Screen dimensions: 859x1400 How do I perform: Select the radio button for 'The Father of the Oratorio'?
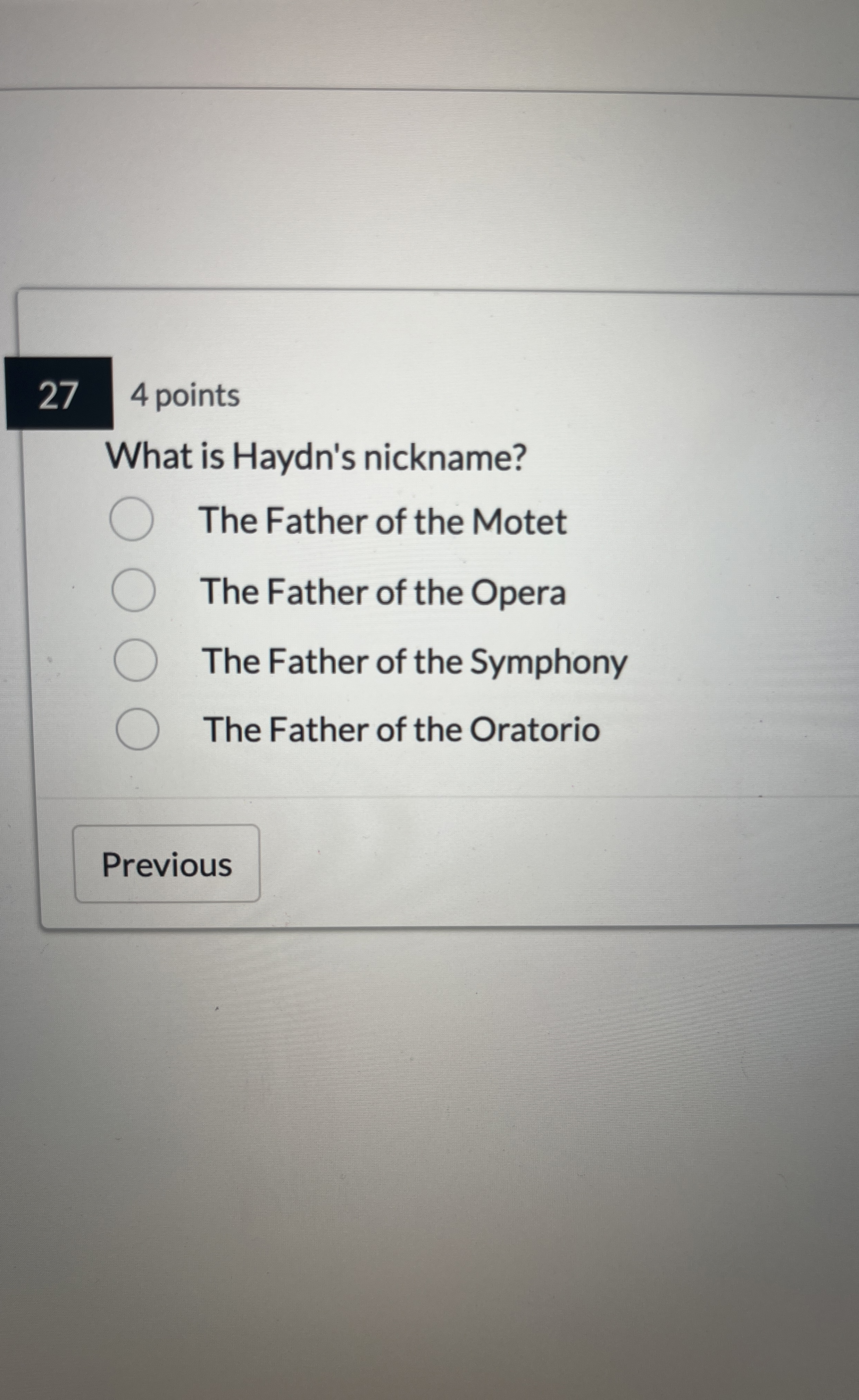(136, 730)
